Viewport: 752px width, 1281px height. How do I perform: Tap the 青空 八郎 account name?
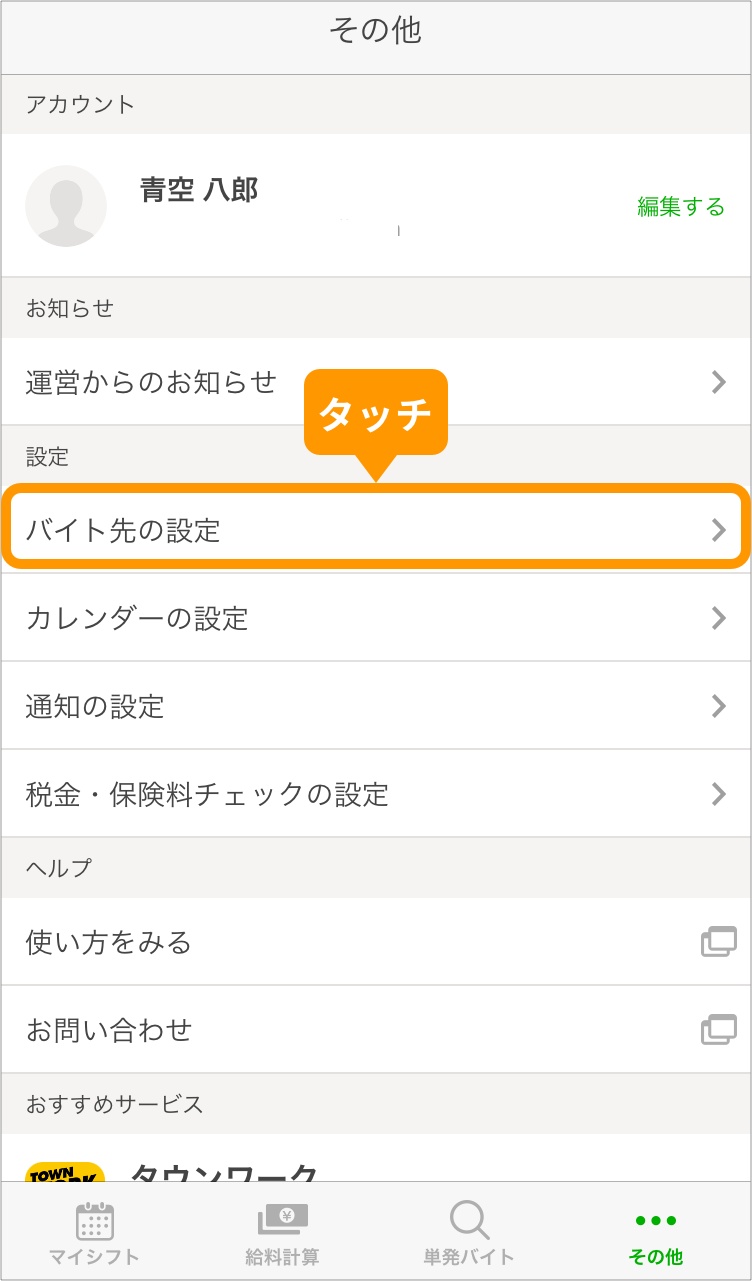coord(199,190)
